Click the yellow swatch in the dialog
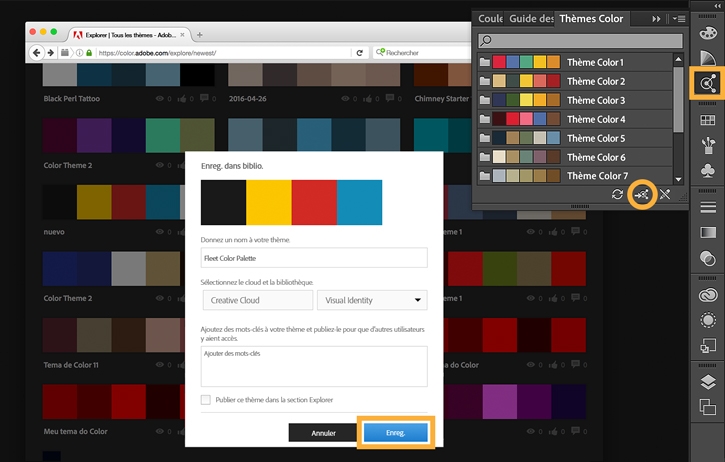This screenshot has width=725, height=462. (269, 203)
